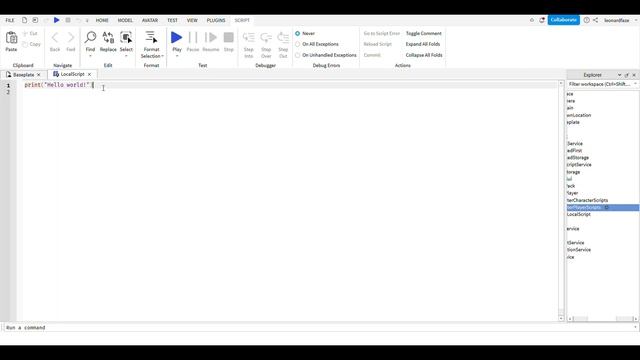Click Expand All Folds
Viewport: 640px width, 360px height.
(423, 44)
